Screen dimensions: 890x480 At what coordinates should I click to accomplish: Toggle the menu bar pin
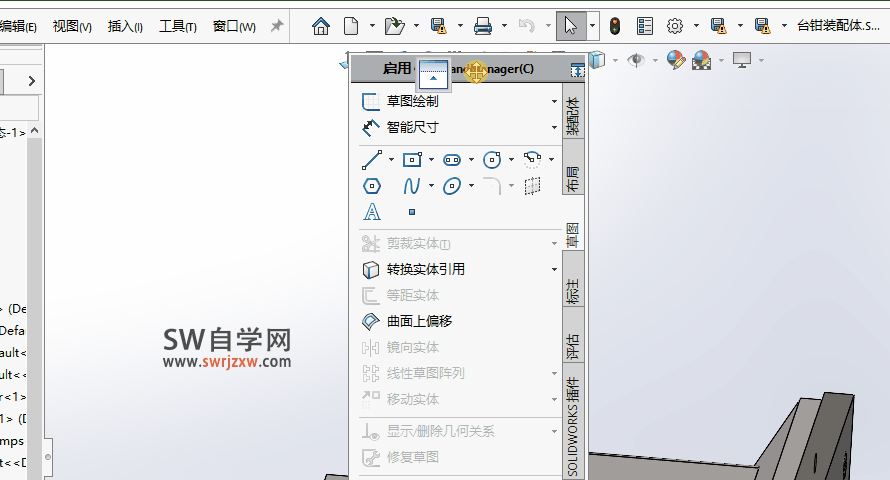(277, 26)
